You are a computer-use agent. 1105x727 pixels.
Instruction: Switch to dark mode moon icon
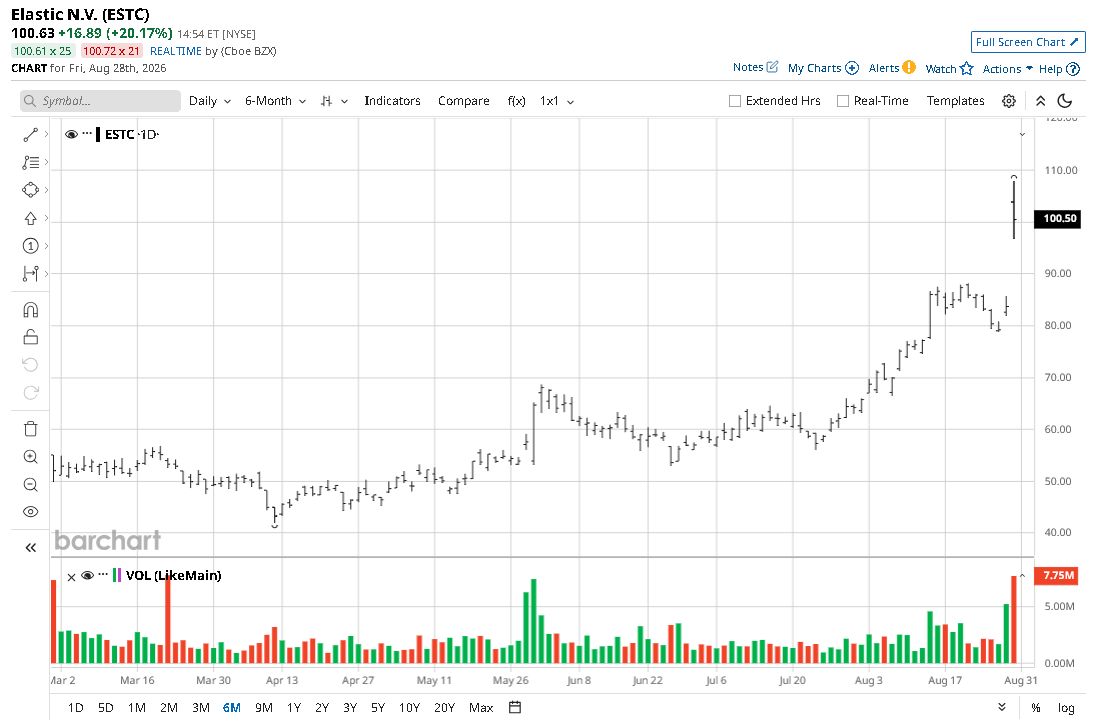pos(1065,101)
